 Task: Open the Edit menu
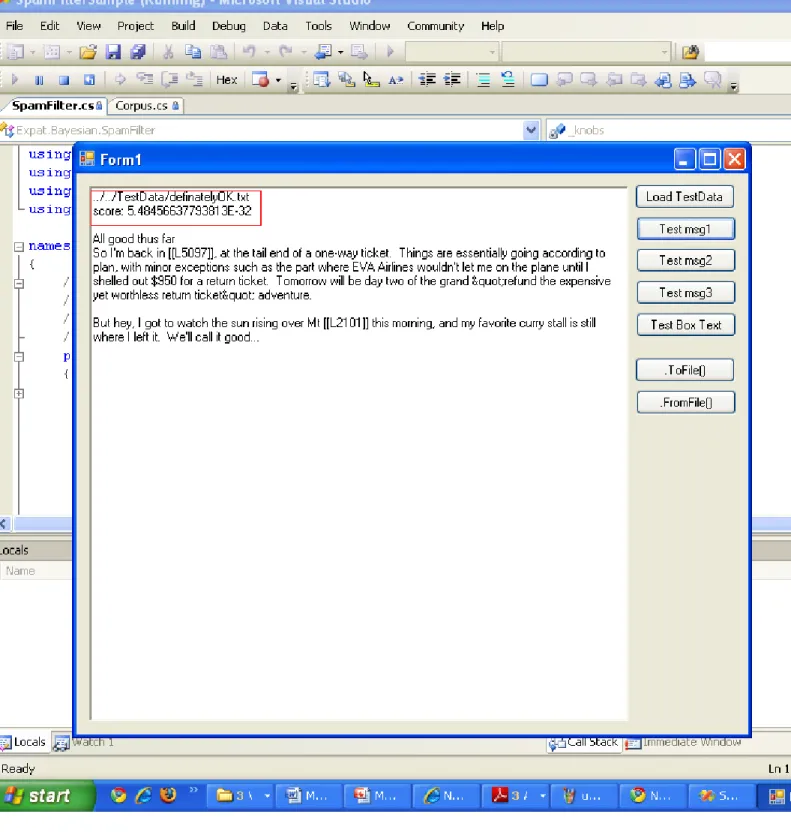coord(49,26)
